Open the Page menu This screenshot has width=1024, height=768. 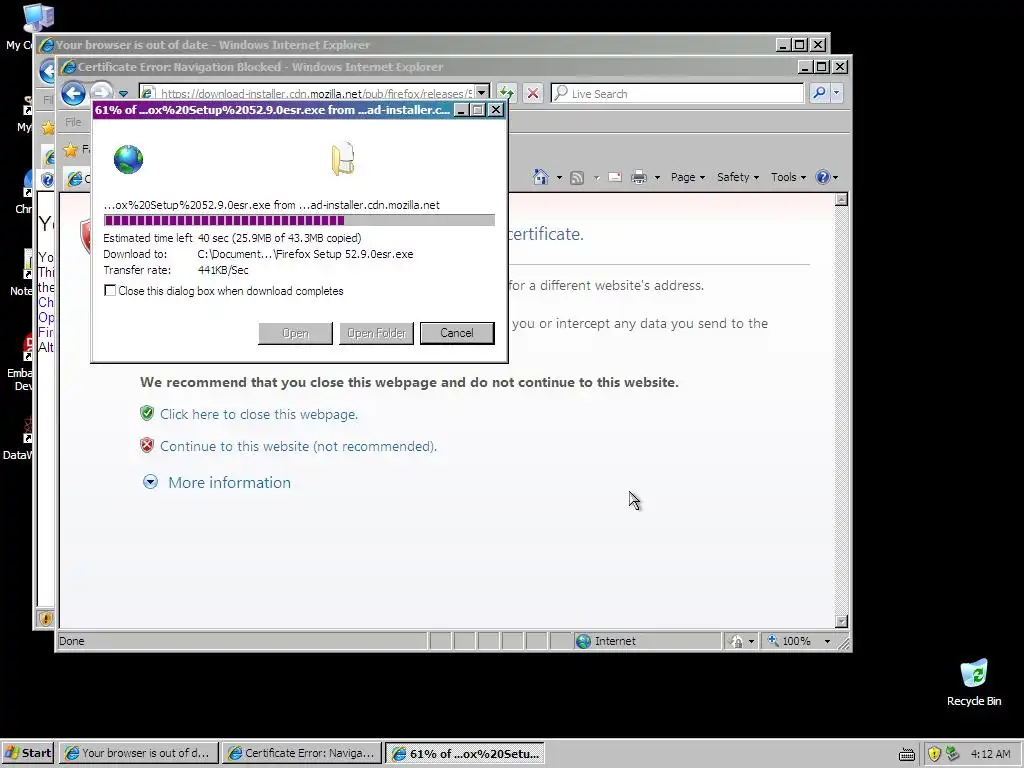688,177
